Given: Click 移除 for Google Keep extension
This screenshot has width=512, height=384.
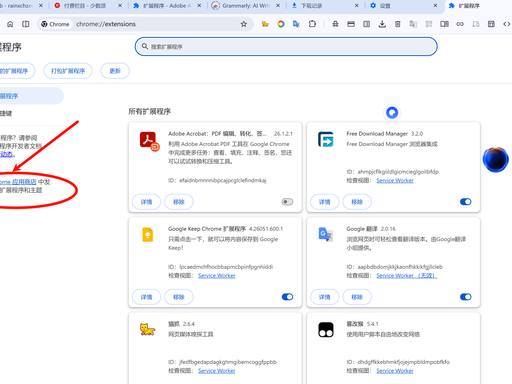Looking at the screenshot, I should 179,297.
